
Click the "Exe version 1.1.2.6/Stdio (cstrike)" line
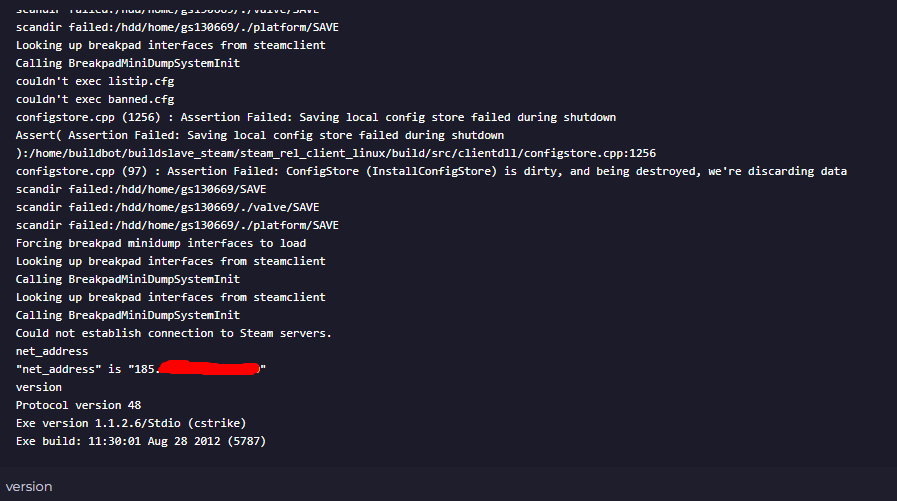tap(131, 423)
